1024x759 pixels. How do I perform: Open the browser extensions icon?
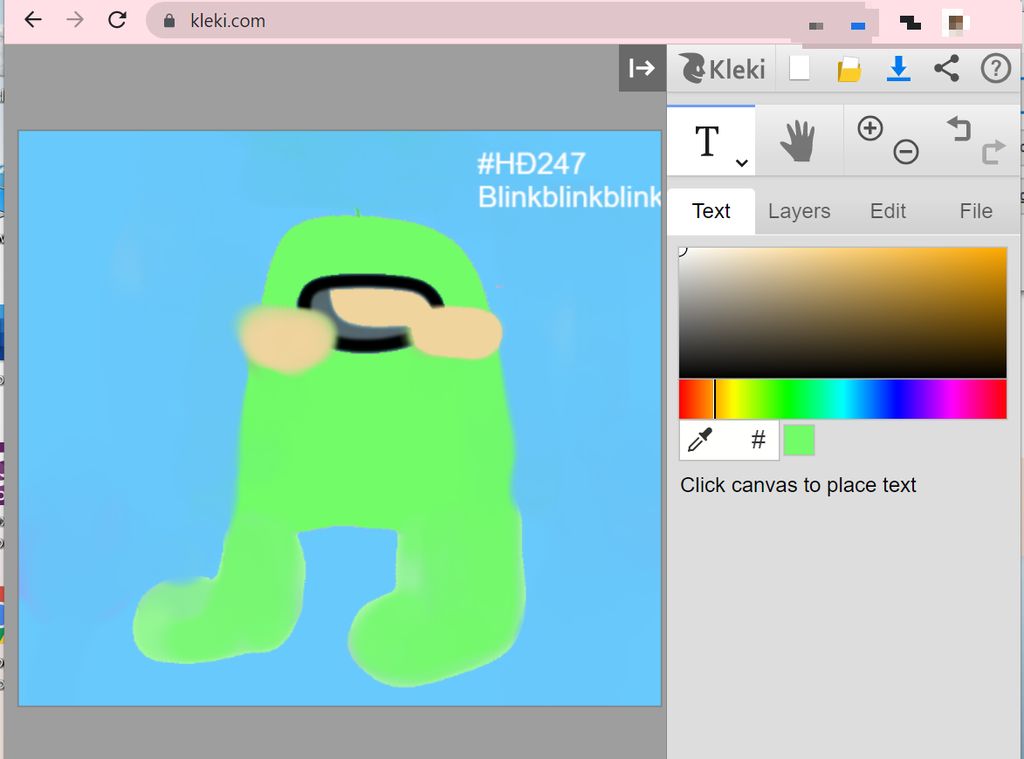tap(910, 24)
